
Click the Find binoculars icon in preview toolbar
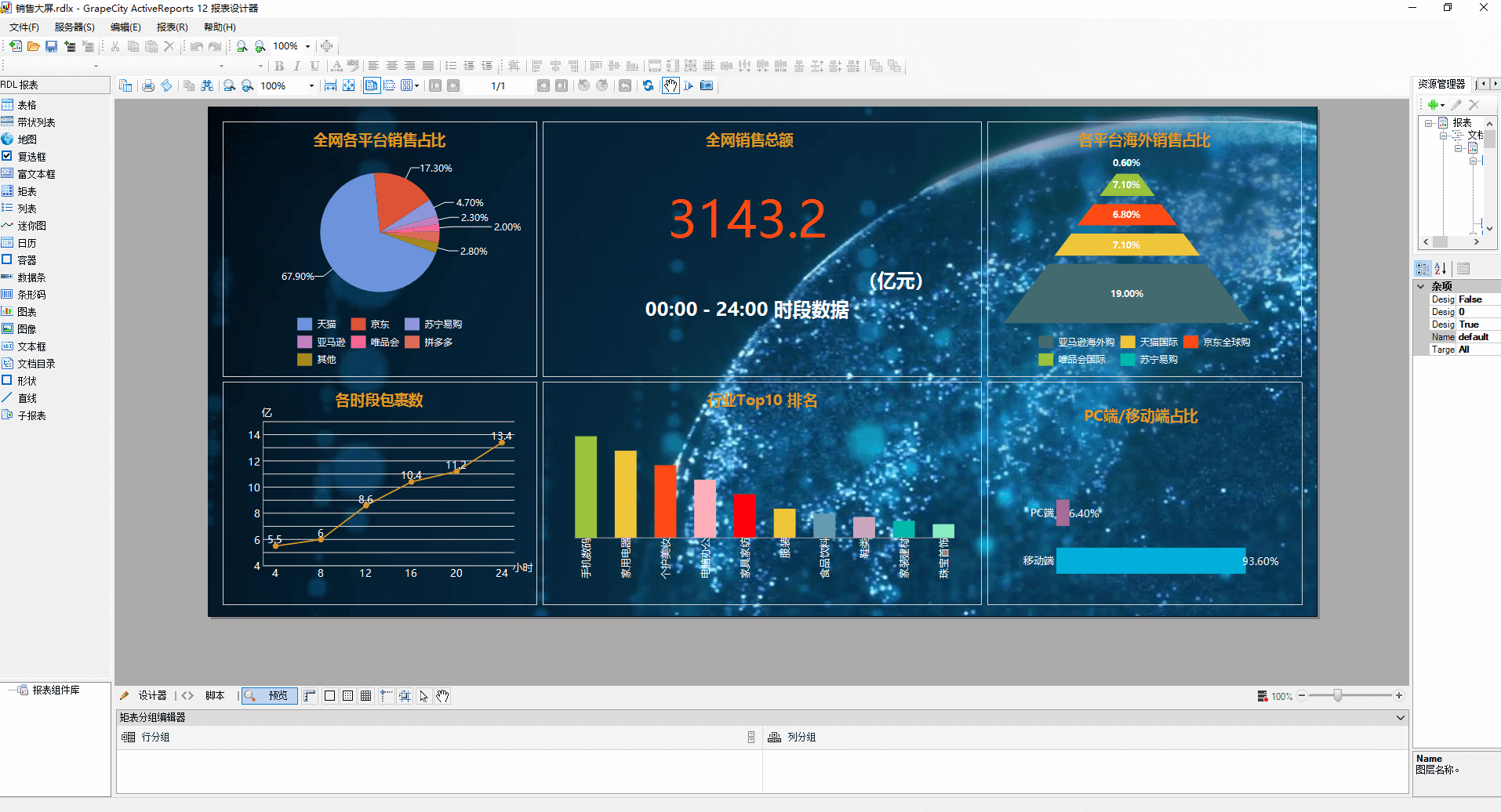pos(207,85)
